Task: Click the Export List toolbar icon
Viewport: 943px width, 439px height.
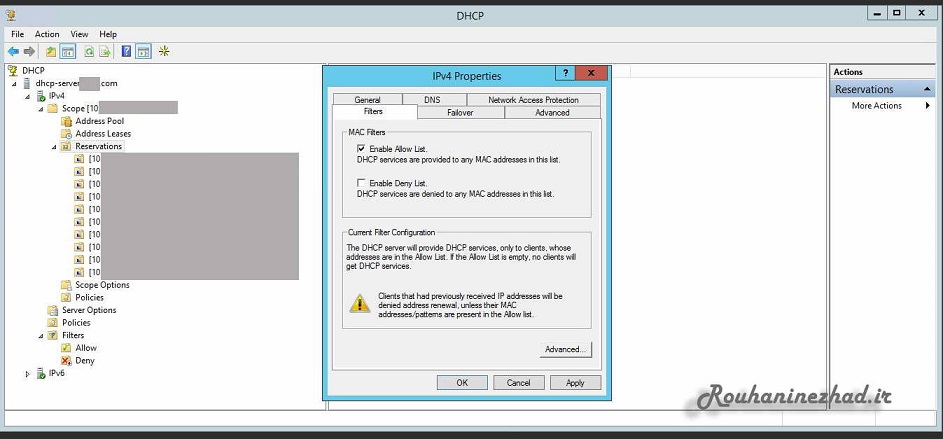Action: [x=105, y=52]
